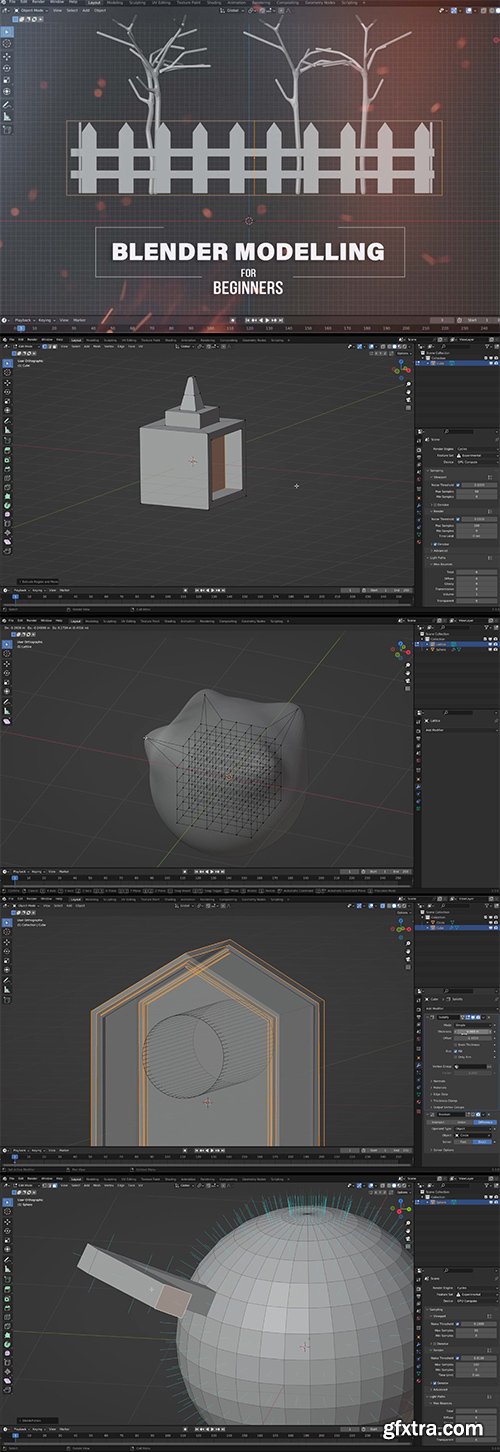Select the Cursor tool in cube house screenshot

tap(7, 372)
